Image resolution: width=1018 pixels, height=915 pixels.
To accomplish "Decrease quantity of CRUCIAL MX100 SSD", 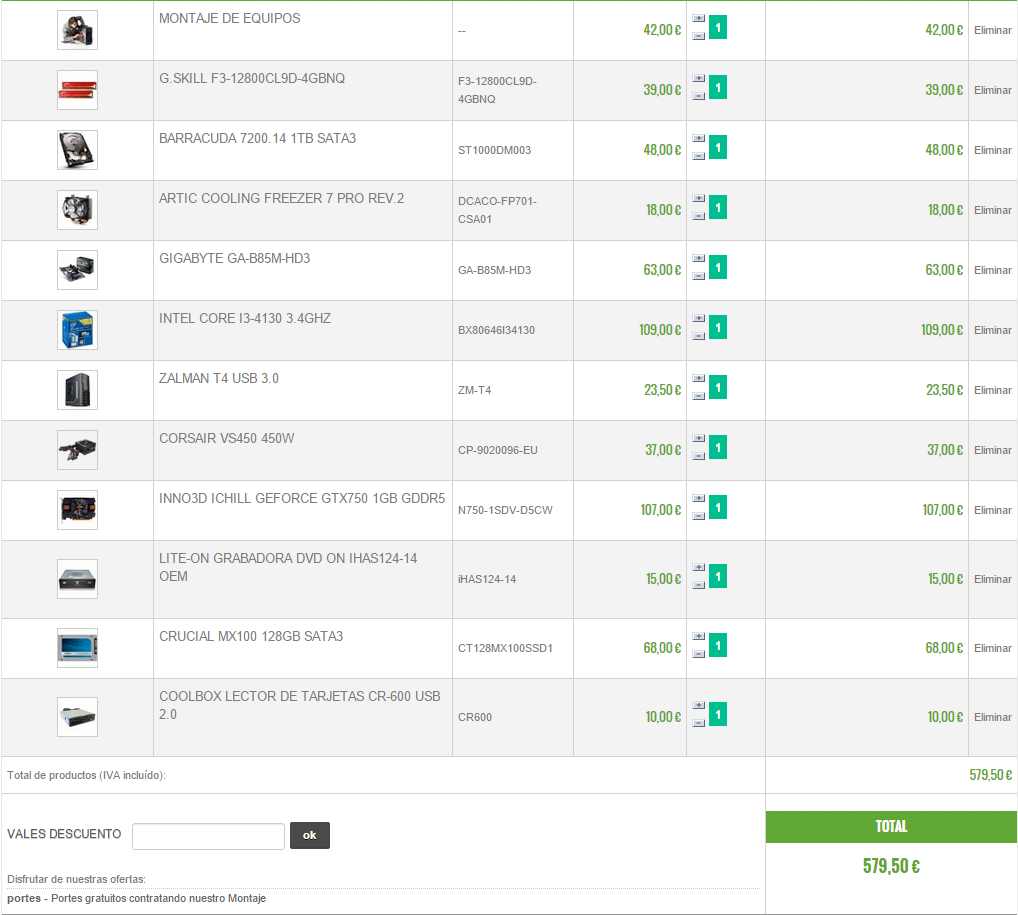I will 699,655.
